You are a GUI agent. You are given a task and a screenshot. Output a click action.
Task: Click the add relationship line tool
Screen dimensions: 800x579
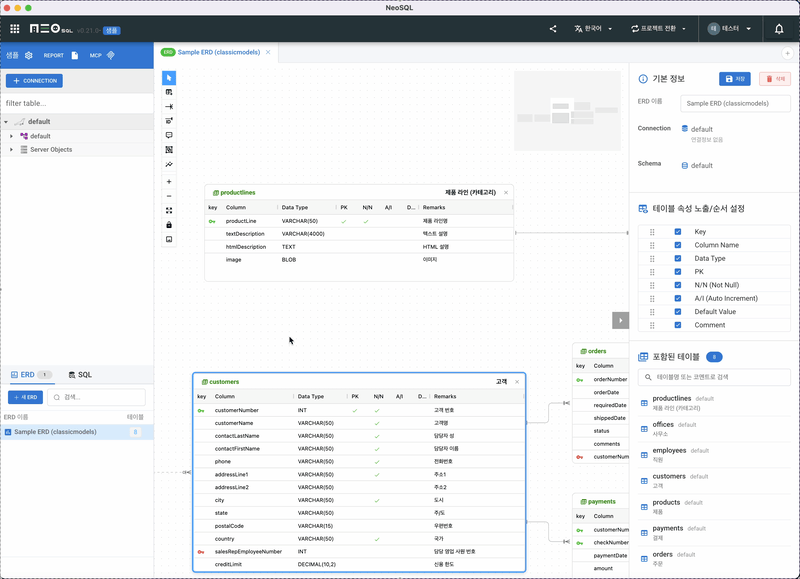(x=169, y=106)
